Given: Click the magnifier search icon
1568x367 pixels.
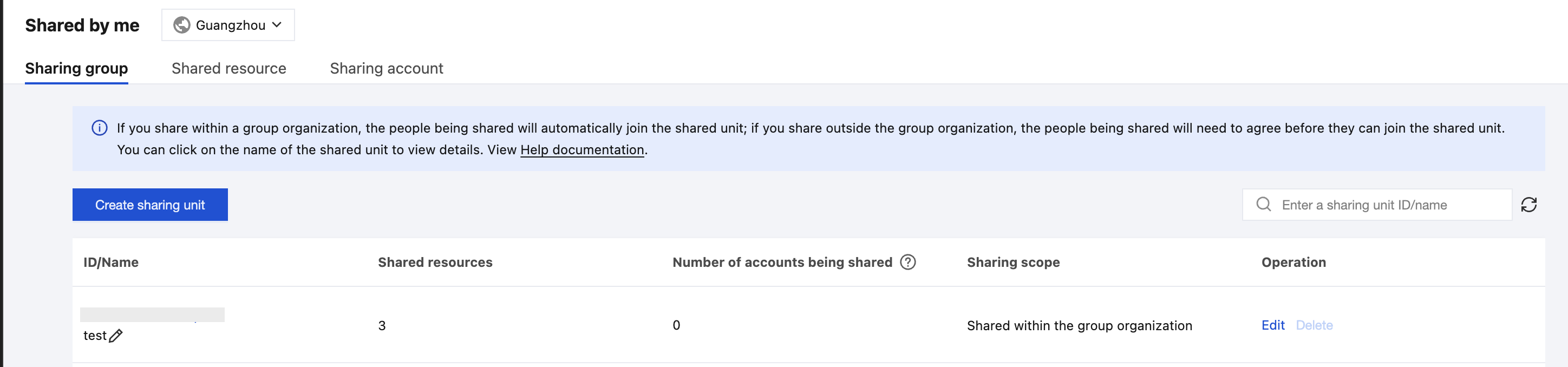Looking at the screenshot, I should tap(1263, 205).
